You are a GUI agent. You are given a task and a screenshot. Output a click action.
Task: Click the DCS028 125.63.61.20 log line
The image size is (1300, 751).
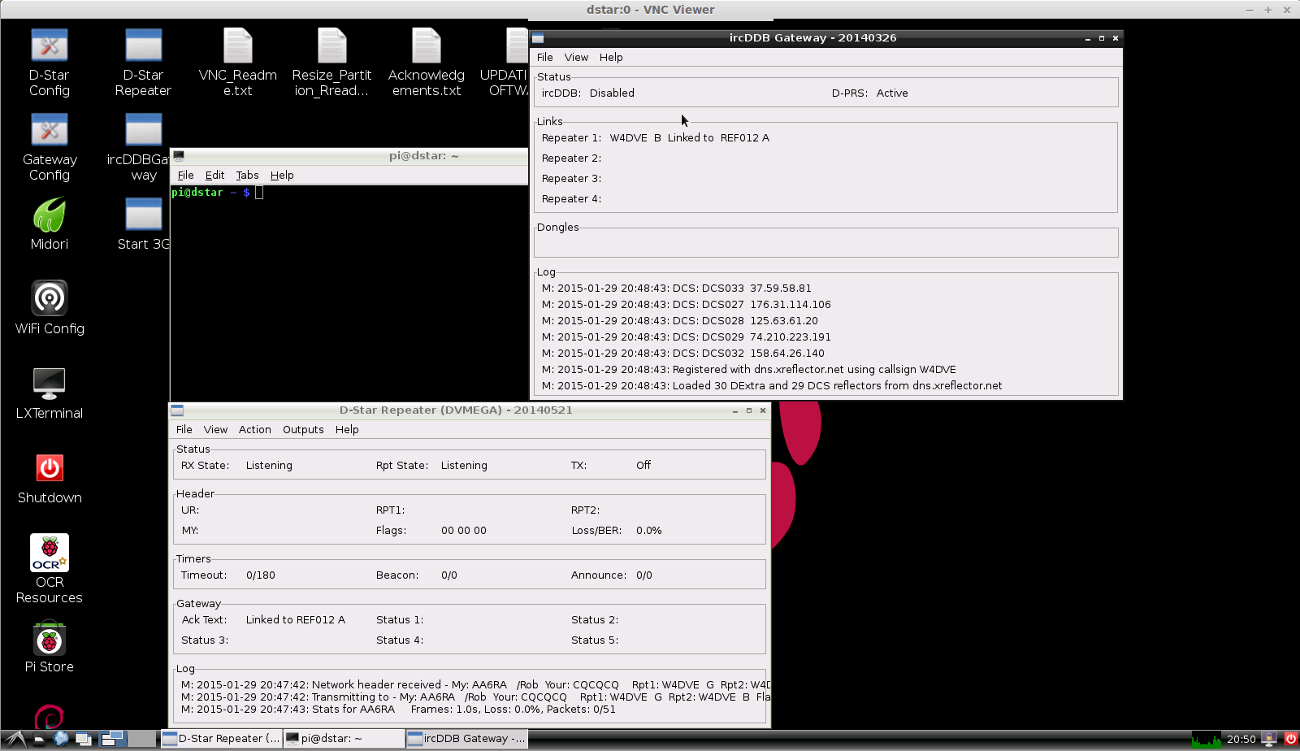click(679, 320)
